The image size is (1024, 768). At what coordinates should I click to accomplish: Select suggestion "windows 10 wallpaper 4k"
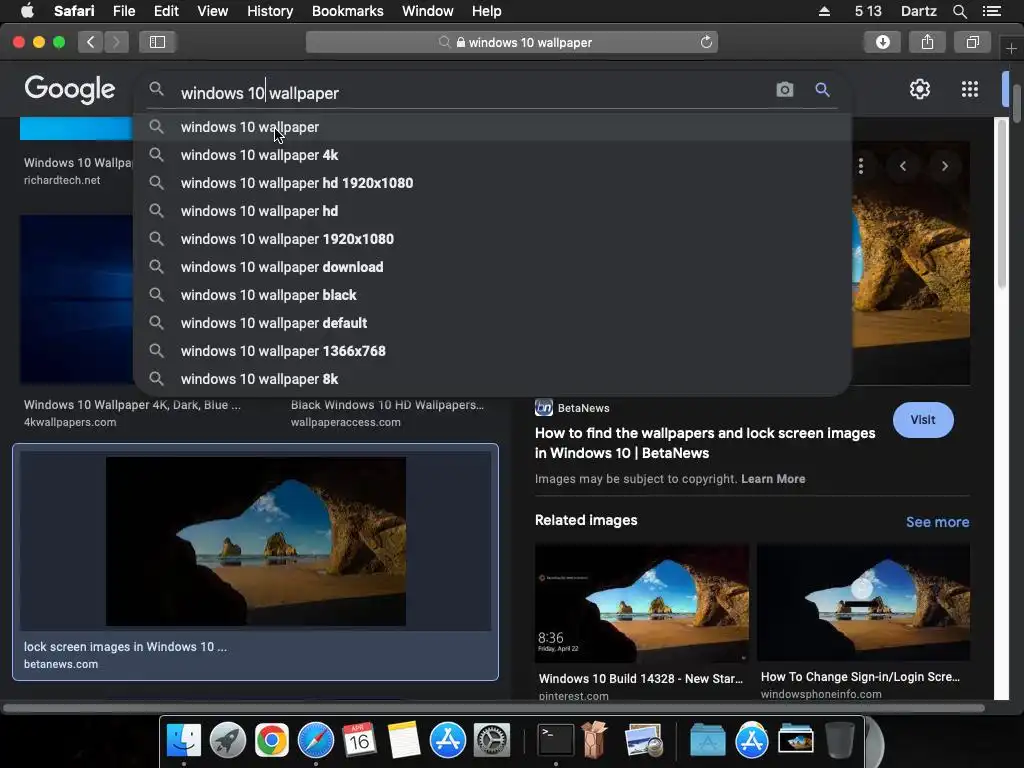point(492,155)
